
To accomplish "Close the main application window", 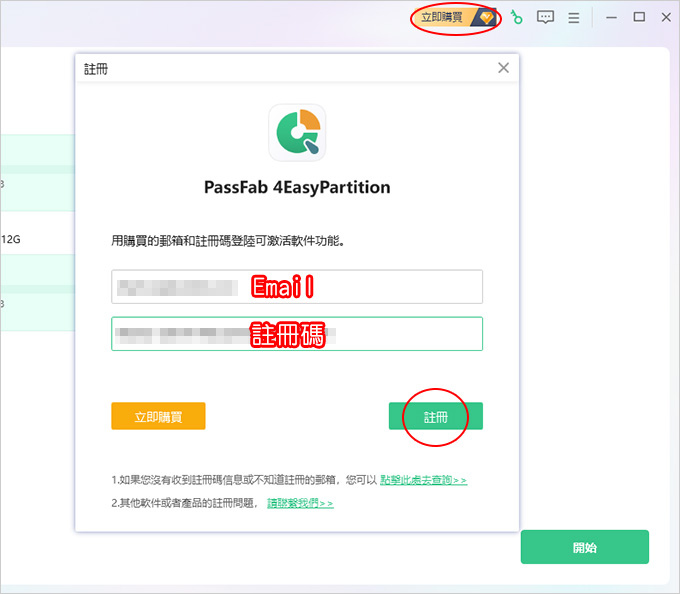I will pos(666,17).
